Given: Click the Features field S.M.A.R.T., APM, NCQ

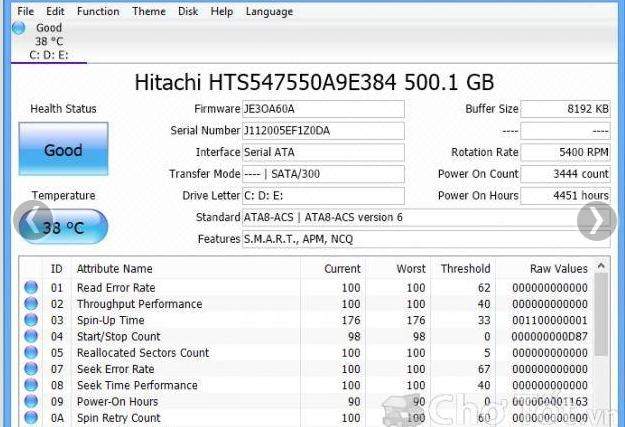Looking at the screenshot, I should pos(426,239).
